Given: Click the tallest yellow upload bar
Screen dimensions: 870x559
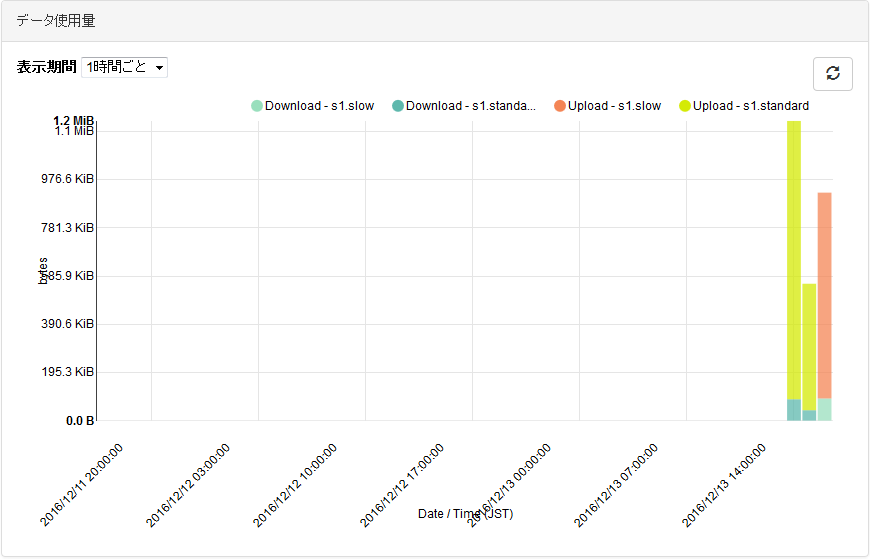Looking at the screenshot, I should (x=794, y=260).
